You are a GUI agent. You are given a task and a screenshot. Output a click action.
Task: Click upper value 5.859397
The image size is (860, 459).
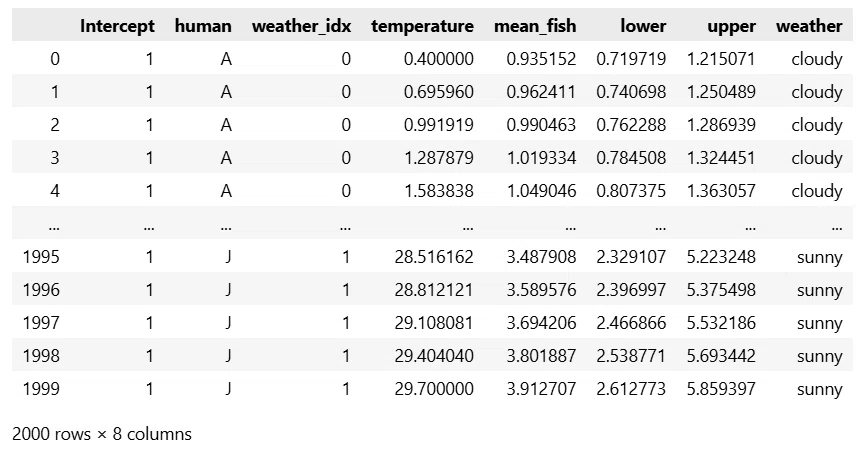click(721, 389)
